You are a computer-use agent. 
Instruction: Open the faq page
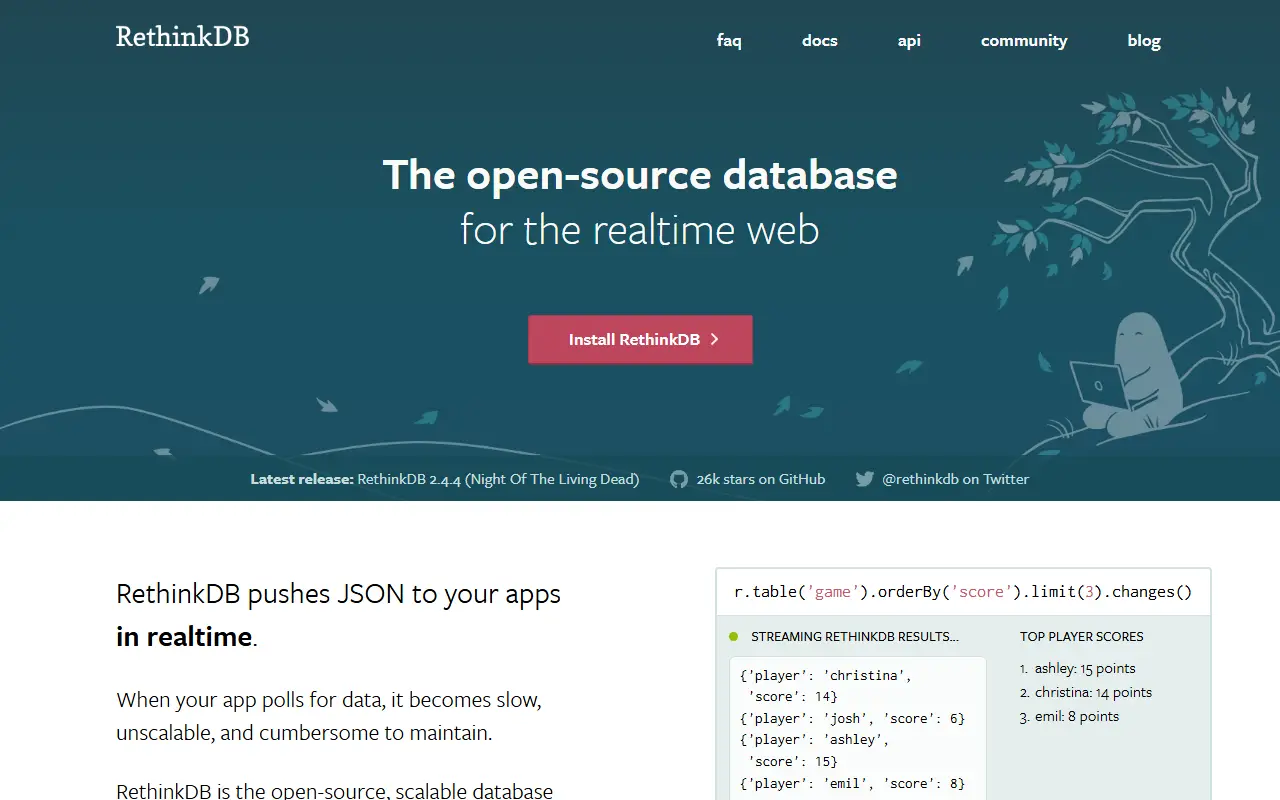click(x=729, y=41)
